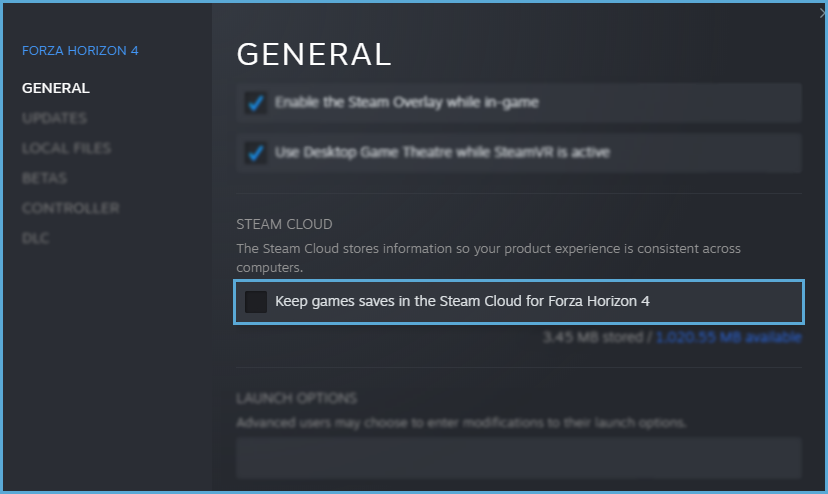Click the '3.45 MB stored' text
This screenshot has width=828, height=494.
pyautogui.click(x=594, y=338)
